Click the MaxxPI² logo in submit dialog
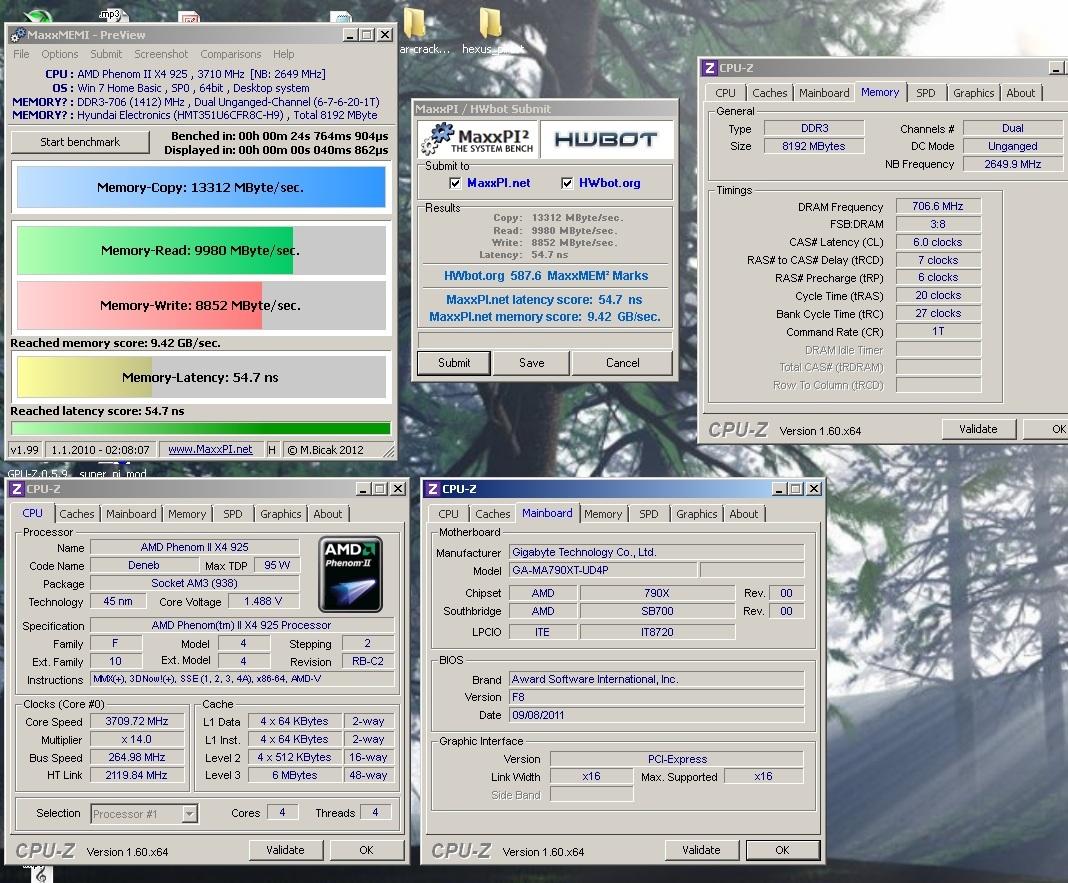1068x883 pixels. [x=477, y=140]
